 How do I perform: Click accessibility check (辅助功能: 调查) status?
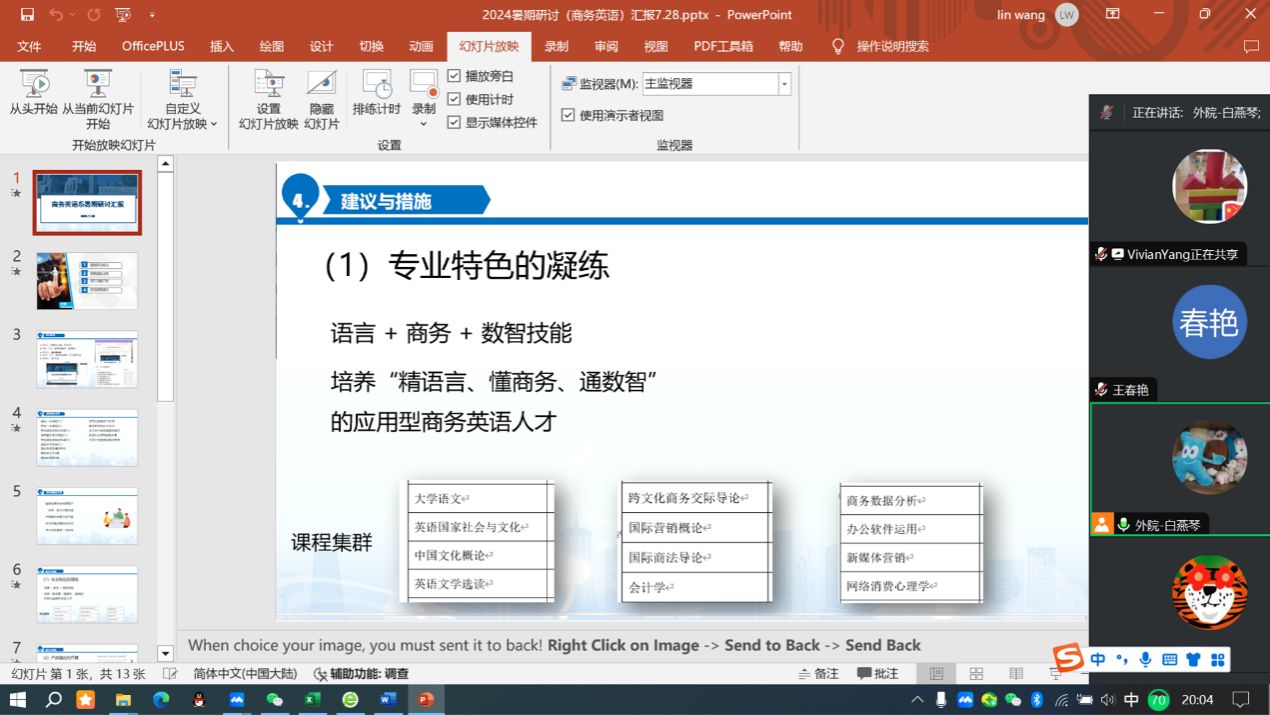coord(361,674)
